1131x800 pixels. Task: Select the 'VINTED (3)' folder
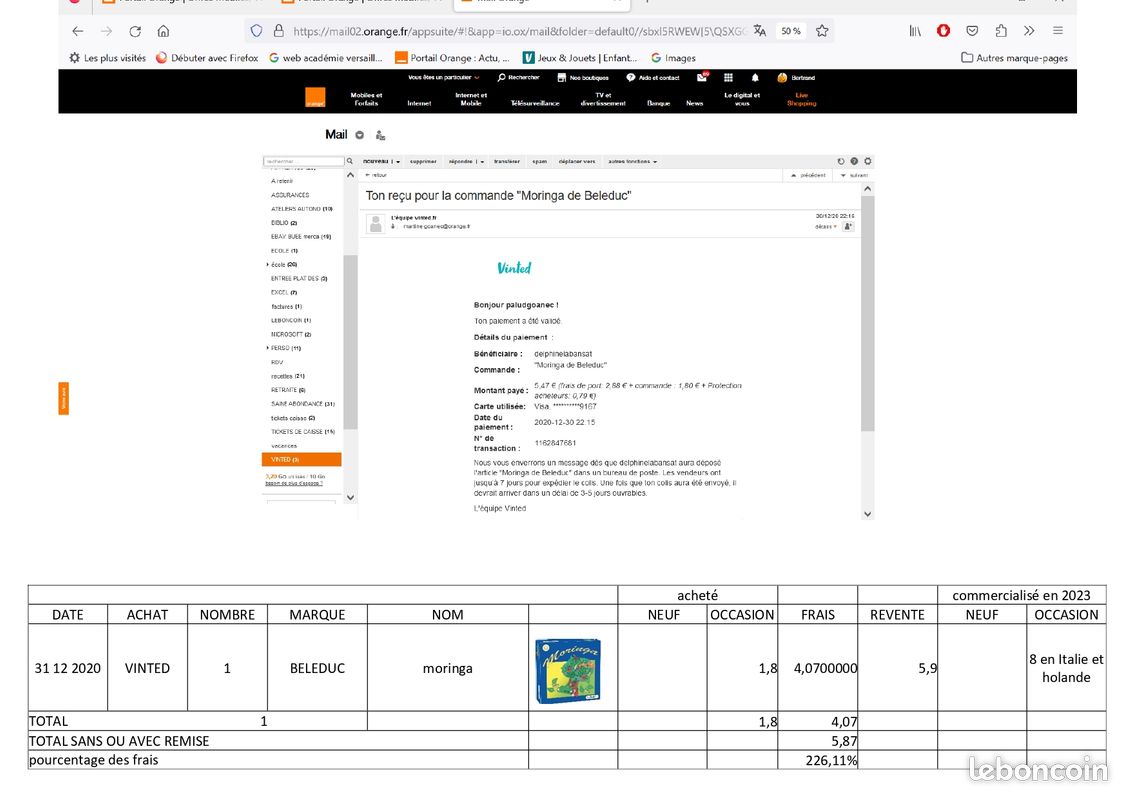302,460
